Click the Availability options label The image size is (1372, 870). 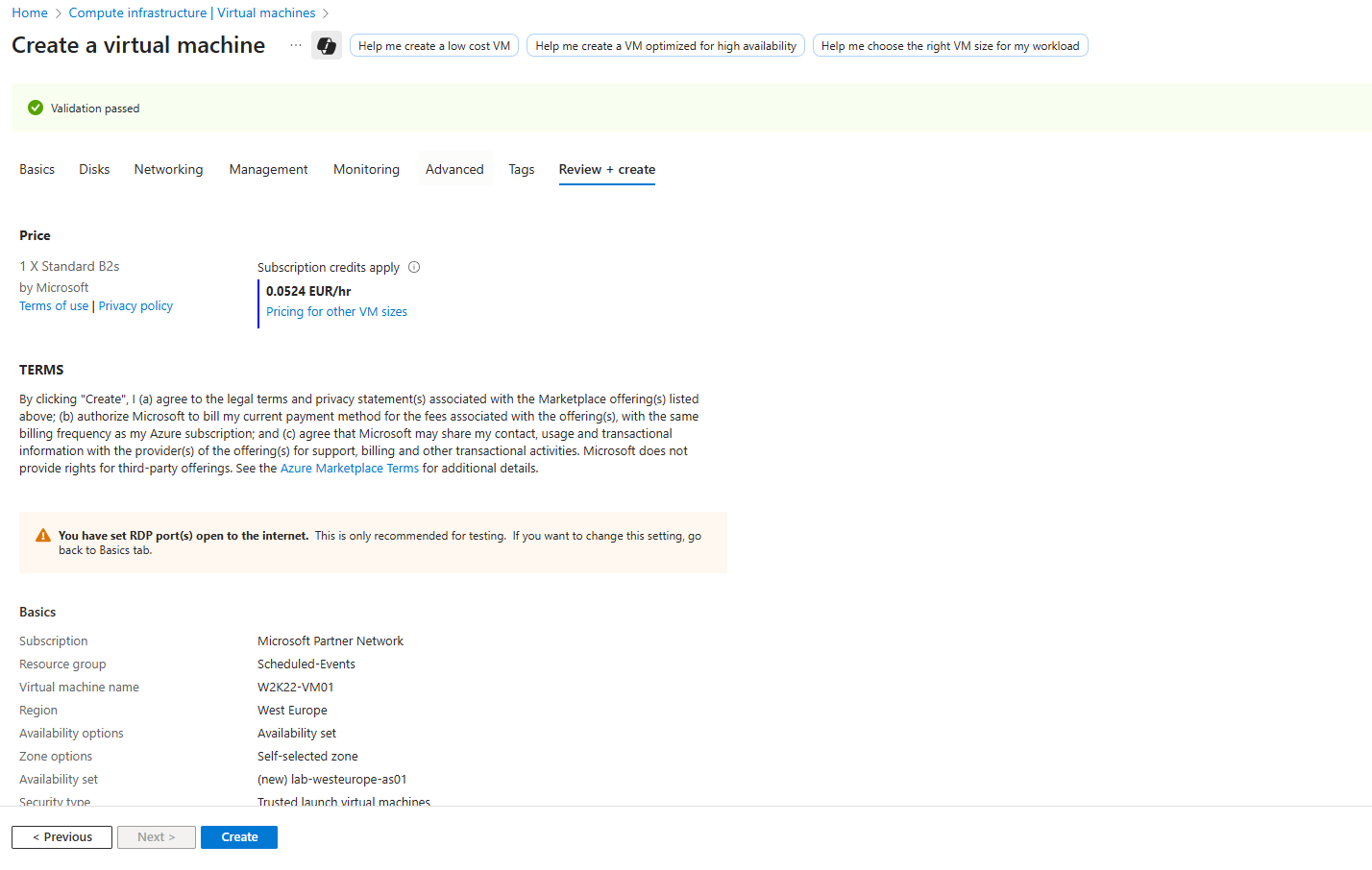71,733
